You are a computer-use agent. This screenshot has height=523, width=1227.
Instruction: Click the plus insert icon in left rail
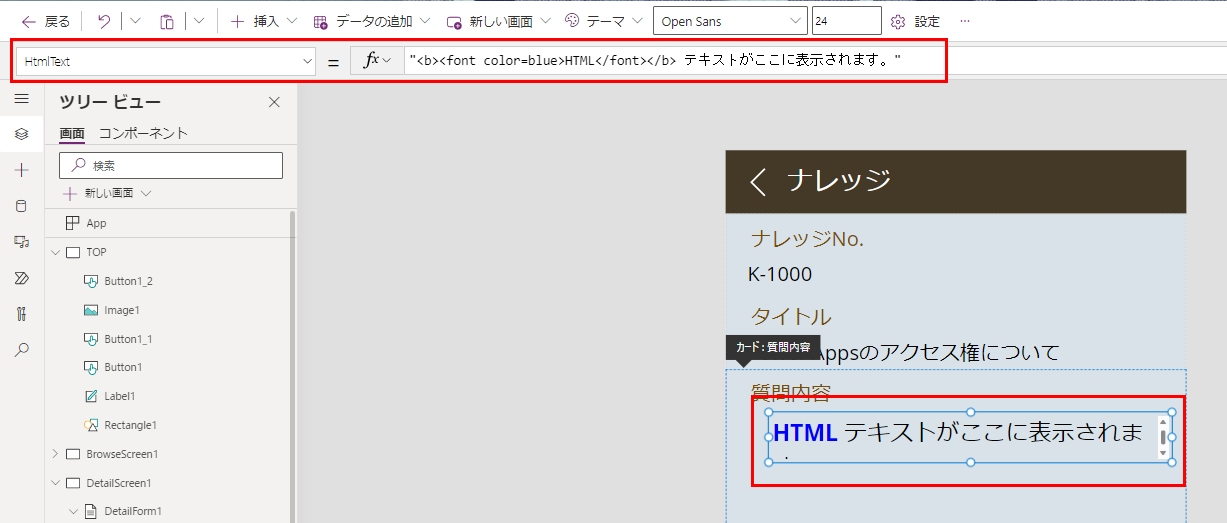coord(21,170)
